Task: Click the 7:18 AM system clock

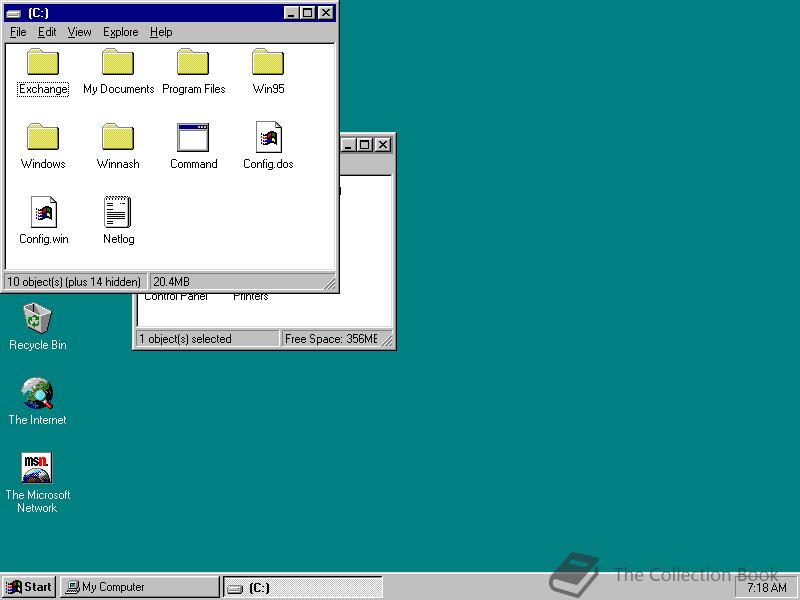Action: pos(766,588)
